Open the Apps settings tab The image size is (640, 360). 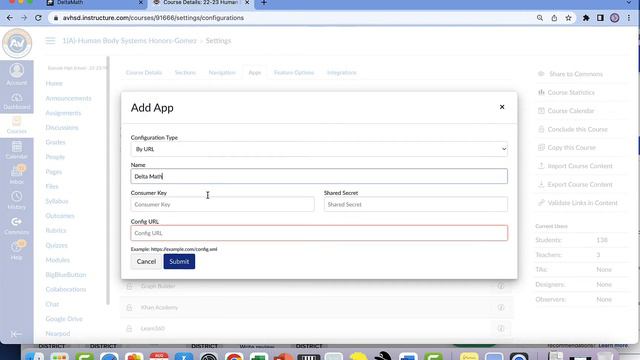coord(255,73)
